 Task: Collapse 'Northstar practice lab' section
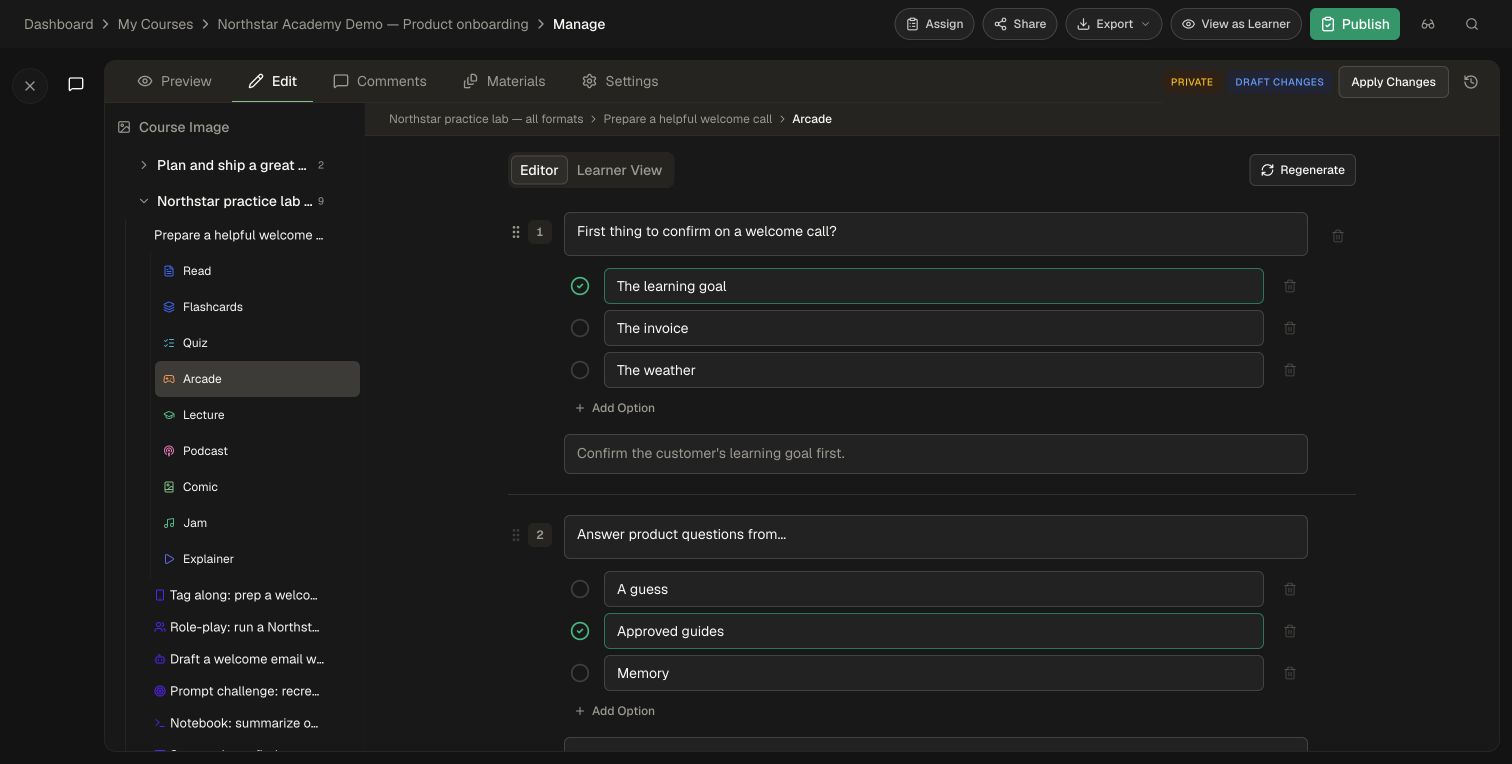click(143, 201)
